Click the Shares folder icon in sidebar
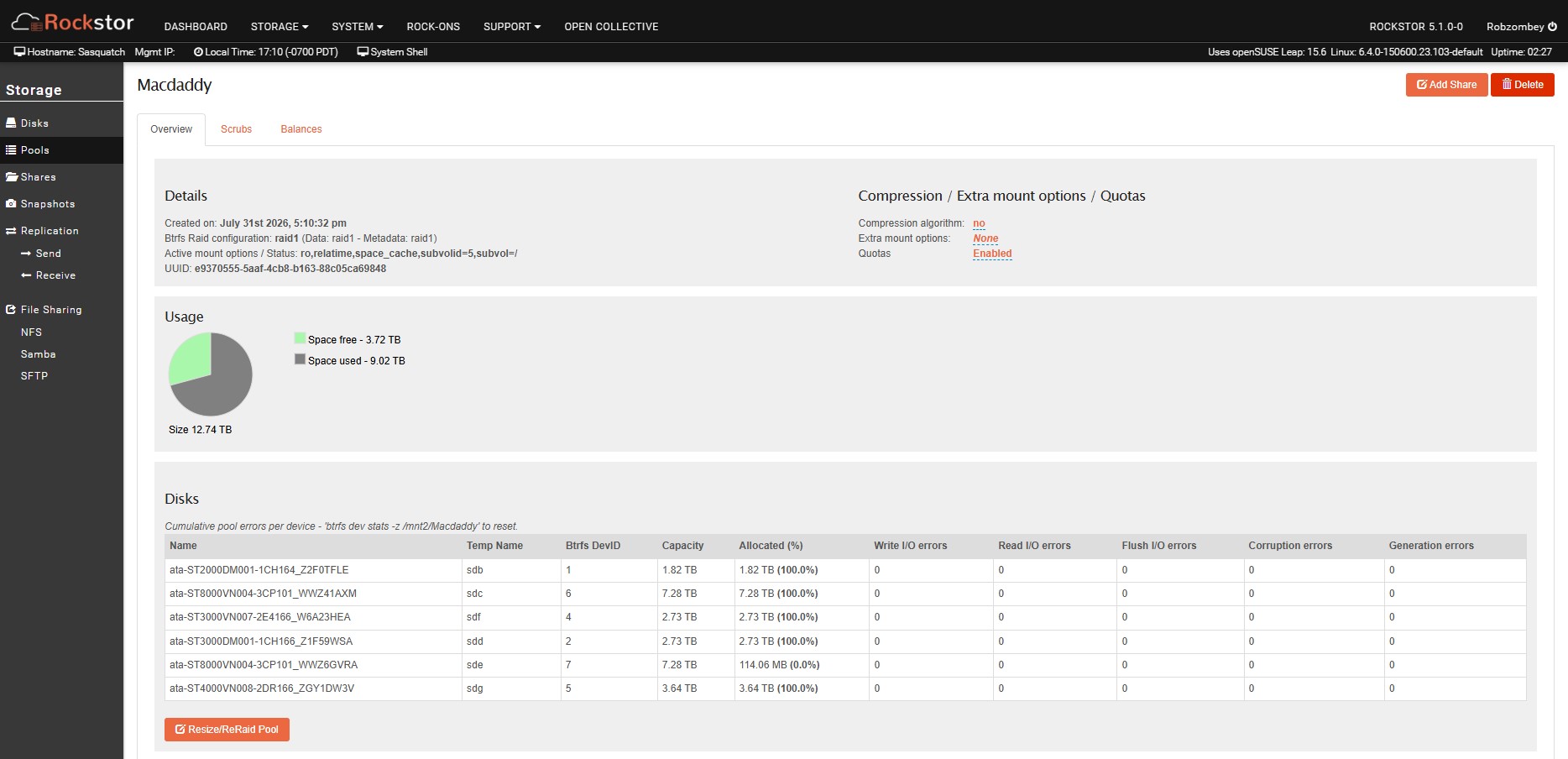 coord(12,176)
